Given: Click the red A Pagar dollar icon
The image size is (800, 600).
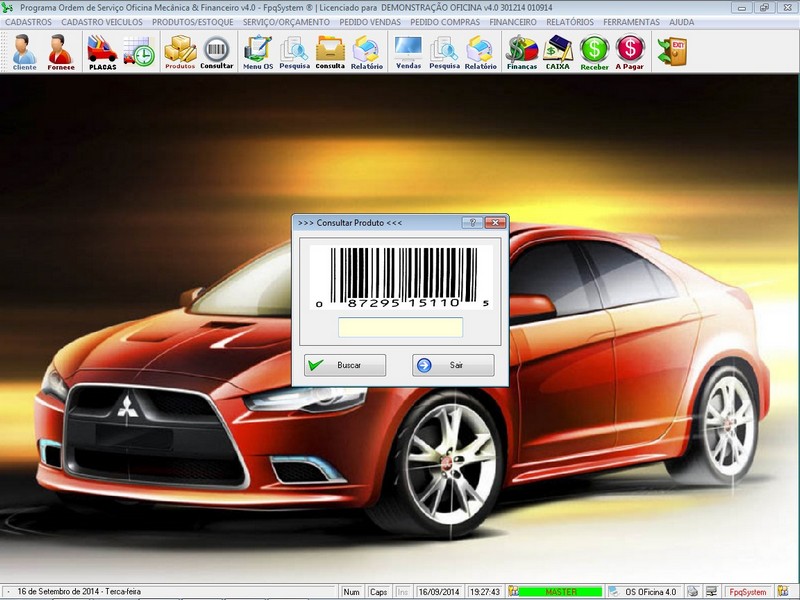Looking at the screenshot, I should (x=630, y=52).
